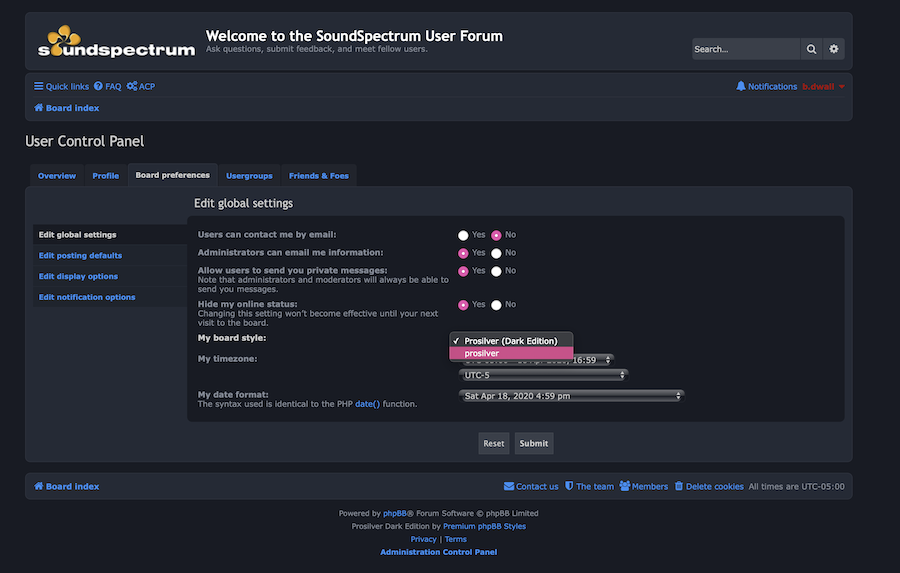Go to Board index in footer
The height and width of the screenshot is (573, 900).
[67, 486]
